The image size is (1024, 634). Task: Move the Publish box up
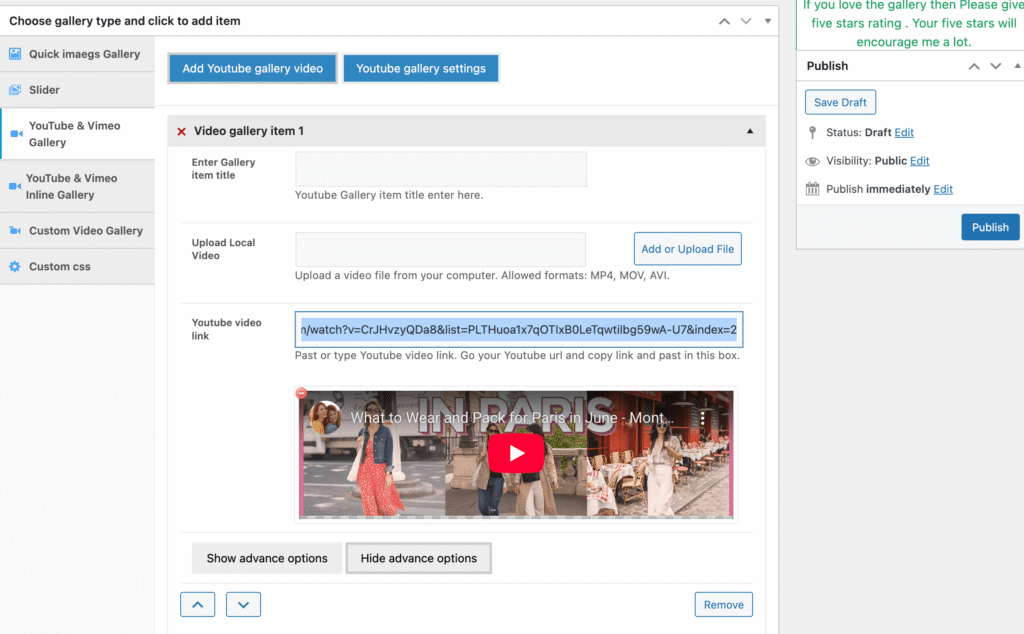[973, 66]
